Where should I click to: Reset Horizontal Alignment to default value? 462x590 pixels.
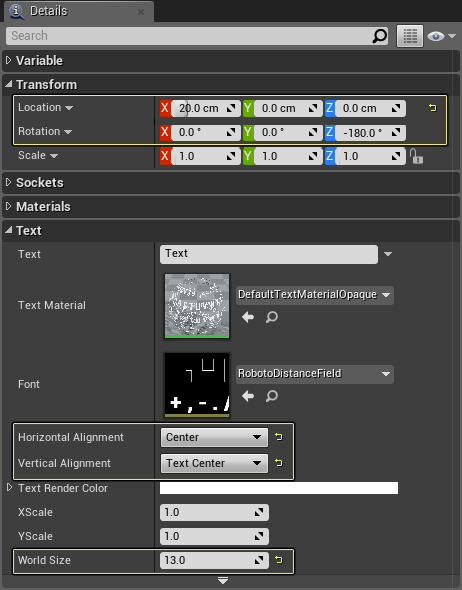pos(279,437)
